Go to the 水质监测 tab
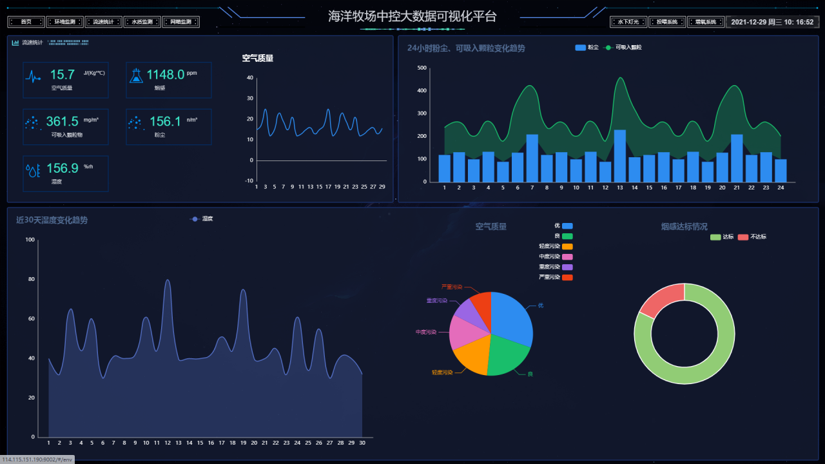 [142, 21]
